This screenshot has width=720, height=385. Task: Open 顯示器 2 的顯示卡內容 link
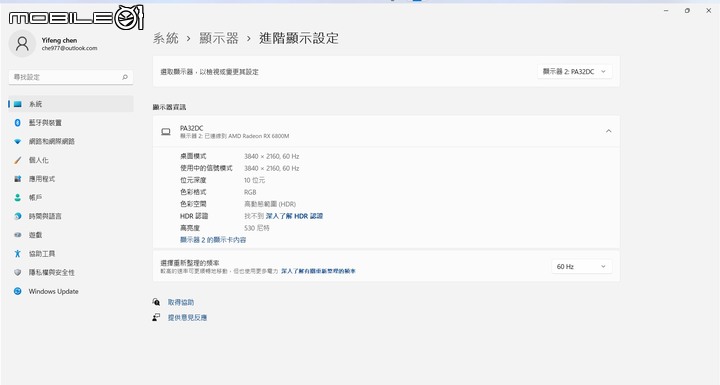[213, 240]
